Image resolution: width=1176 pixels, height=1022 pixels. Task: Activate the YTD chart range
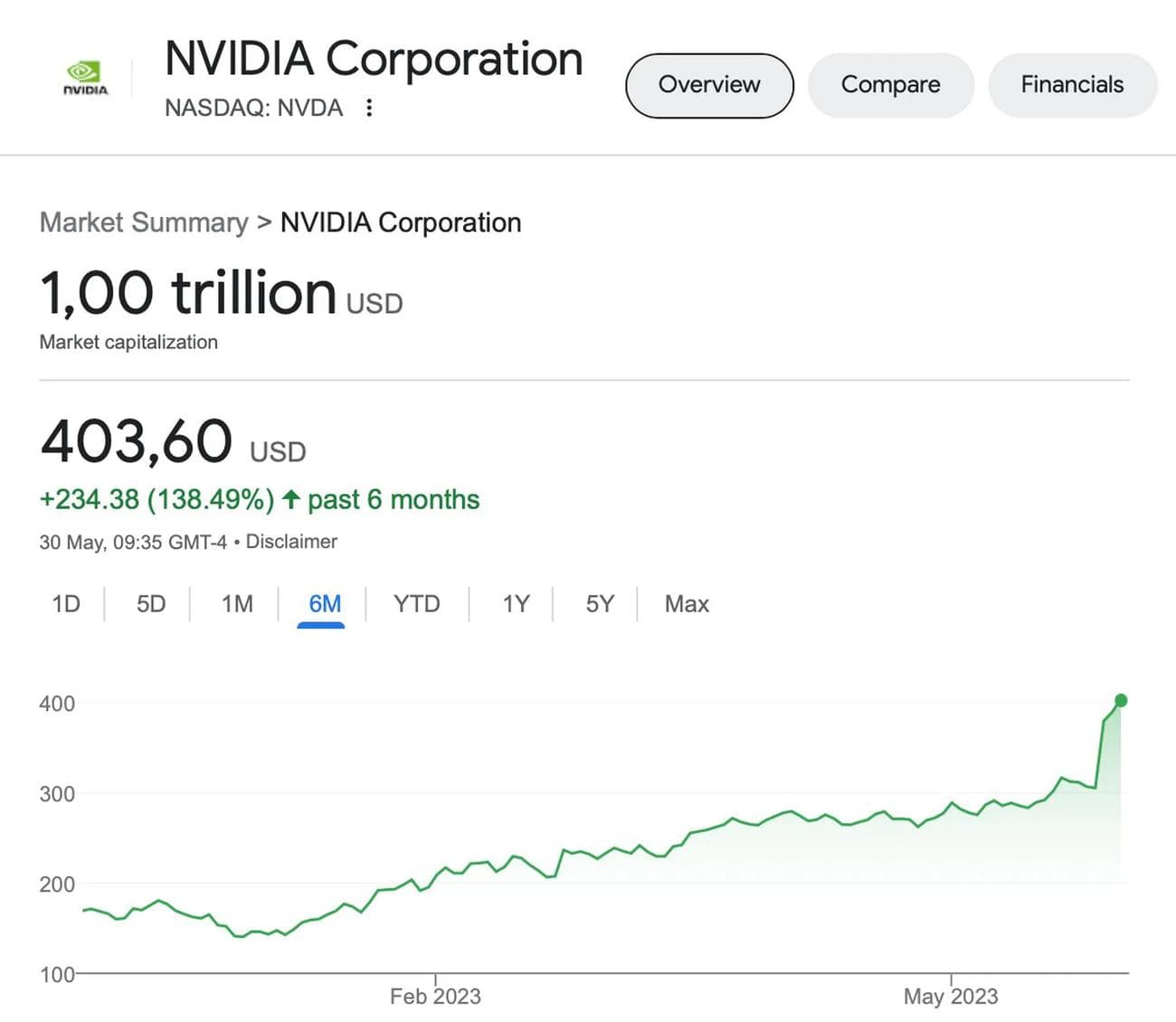tap(416, 603)
